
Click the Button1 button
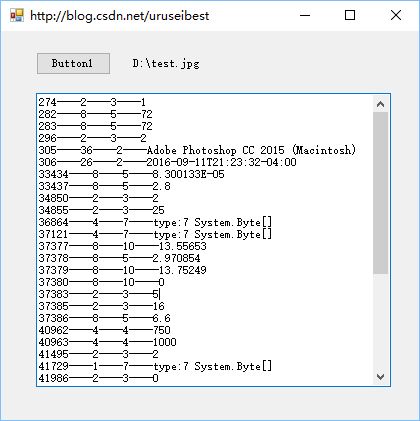click(x=73, y=63)
